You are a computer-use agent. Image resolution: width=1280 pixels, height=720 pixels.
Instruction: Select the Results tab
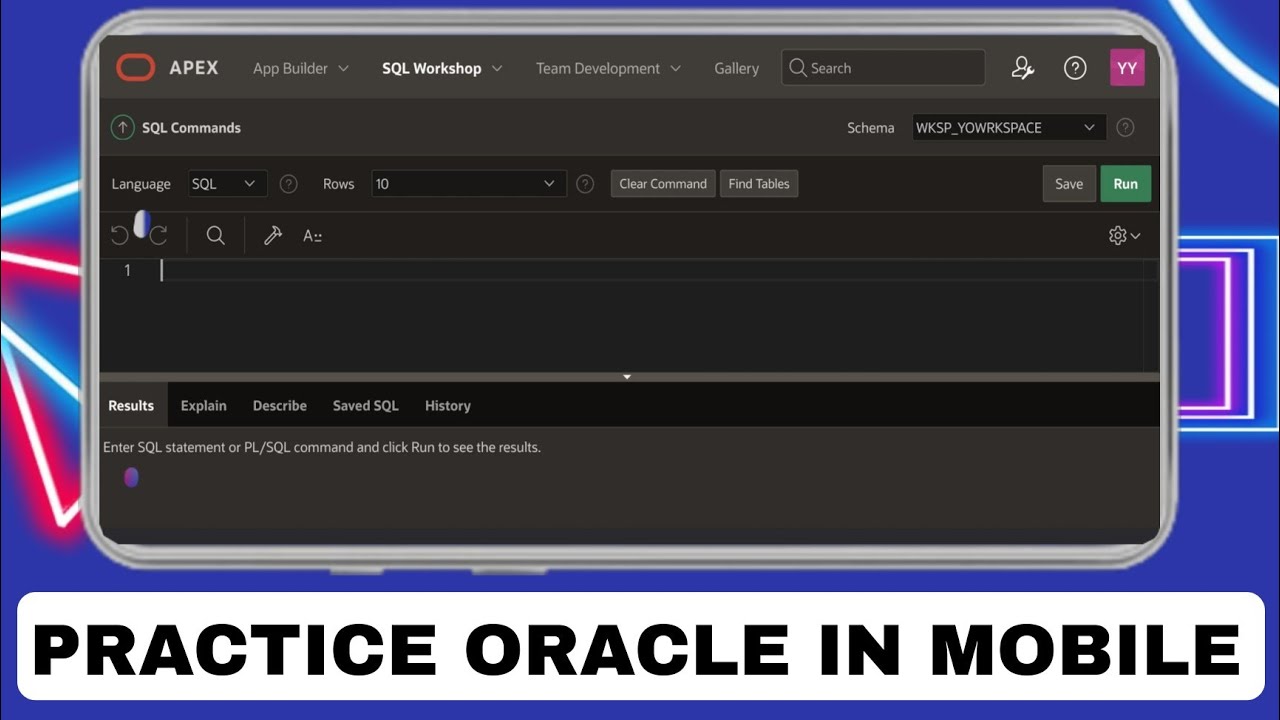(x=131, y=405)
